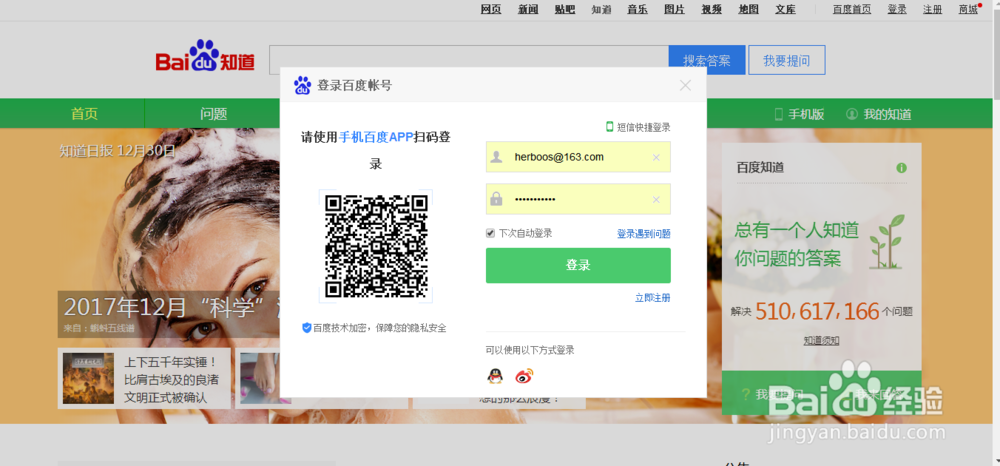The width and height of the screenshot is (1000, 466).
Task: Open the 图片 top navigation link
Action: point(674,9)
